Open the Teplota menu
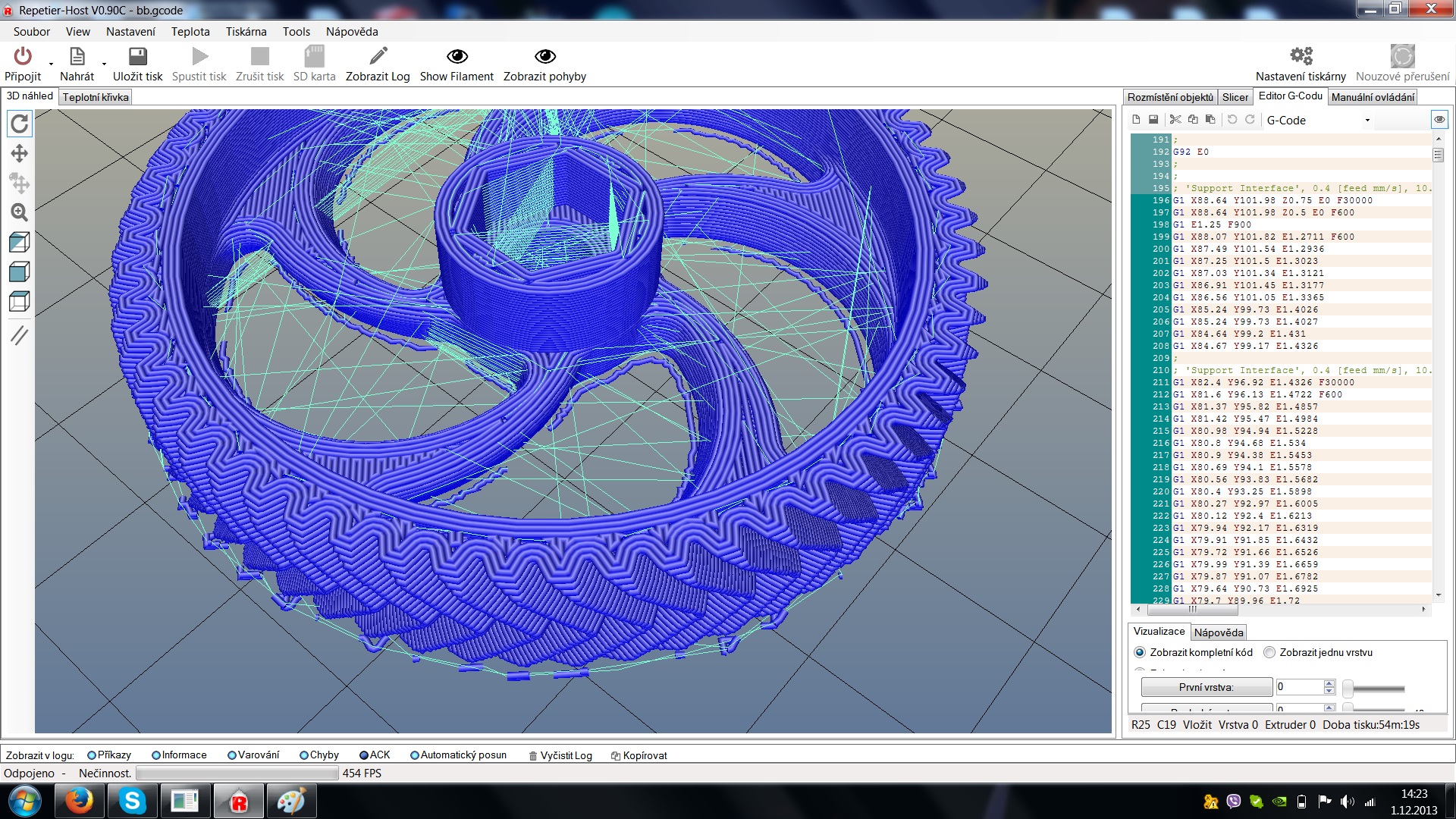The width and height of the screenshot is (1456, 819). [x=190, y=32]
